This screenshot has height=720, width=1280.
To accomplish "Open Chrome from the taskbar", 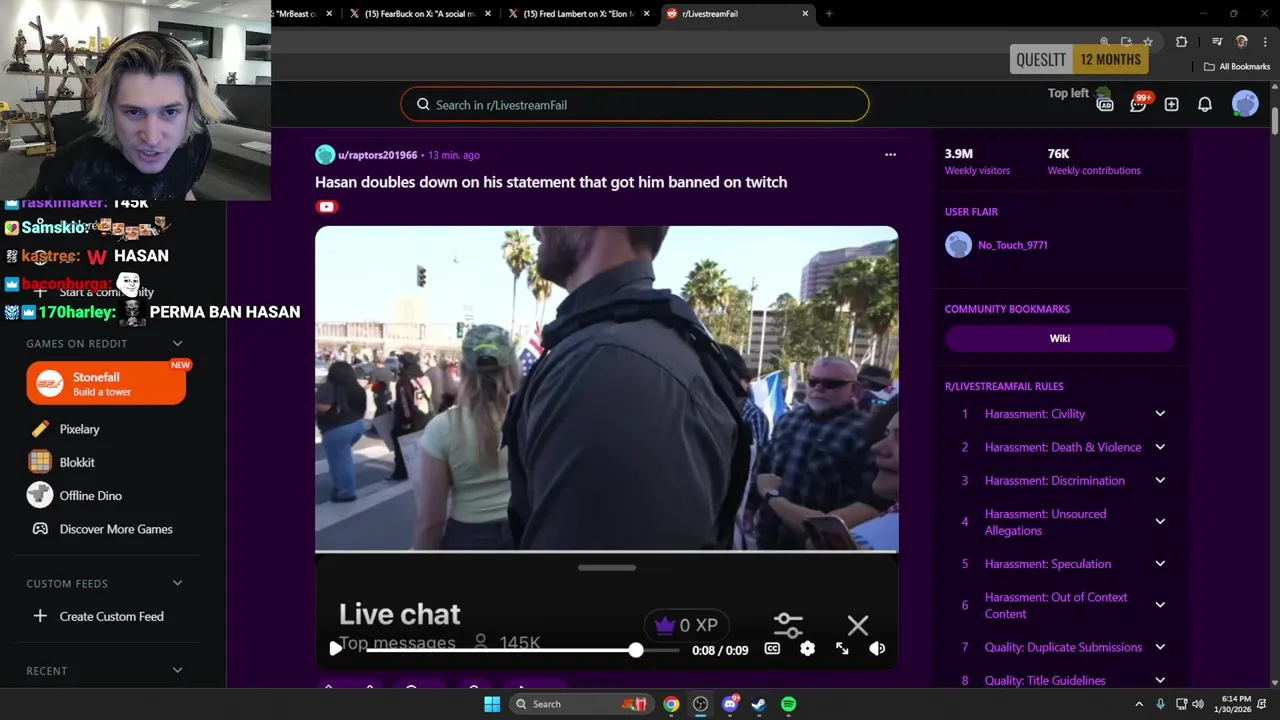I will (x=671, y=704).
